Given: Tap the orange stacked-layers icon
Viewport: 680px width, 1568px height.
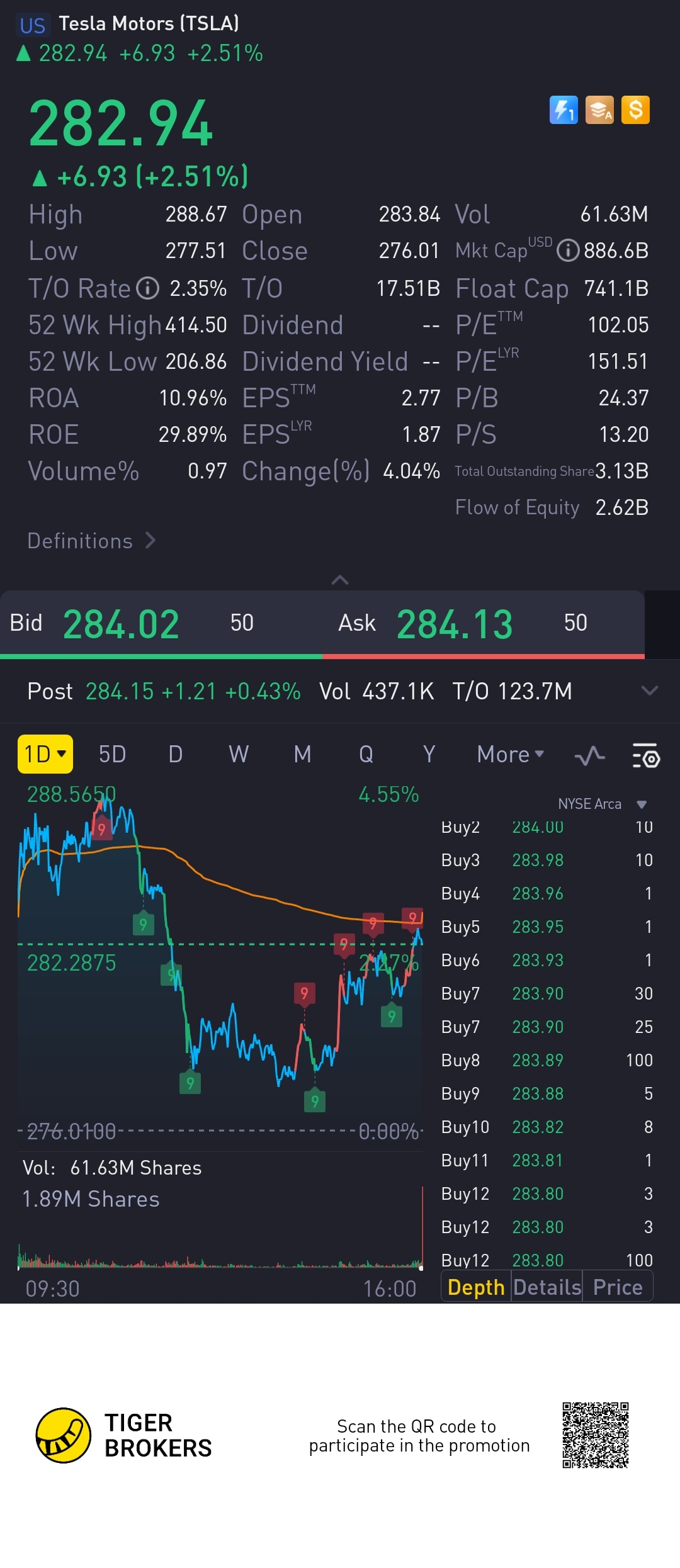Looking at the screenshot, I should point(599,110).
